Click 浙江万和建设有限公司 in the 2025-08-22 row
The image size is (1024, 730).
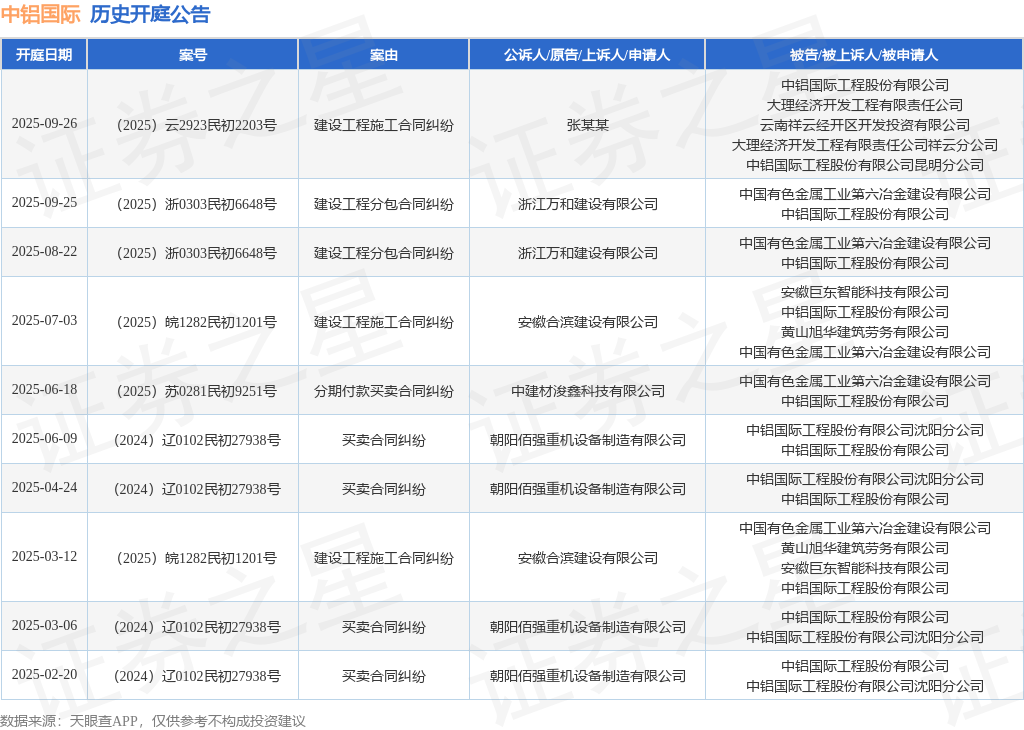587,253
